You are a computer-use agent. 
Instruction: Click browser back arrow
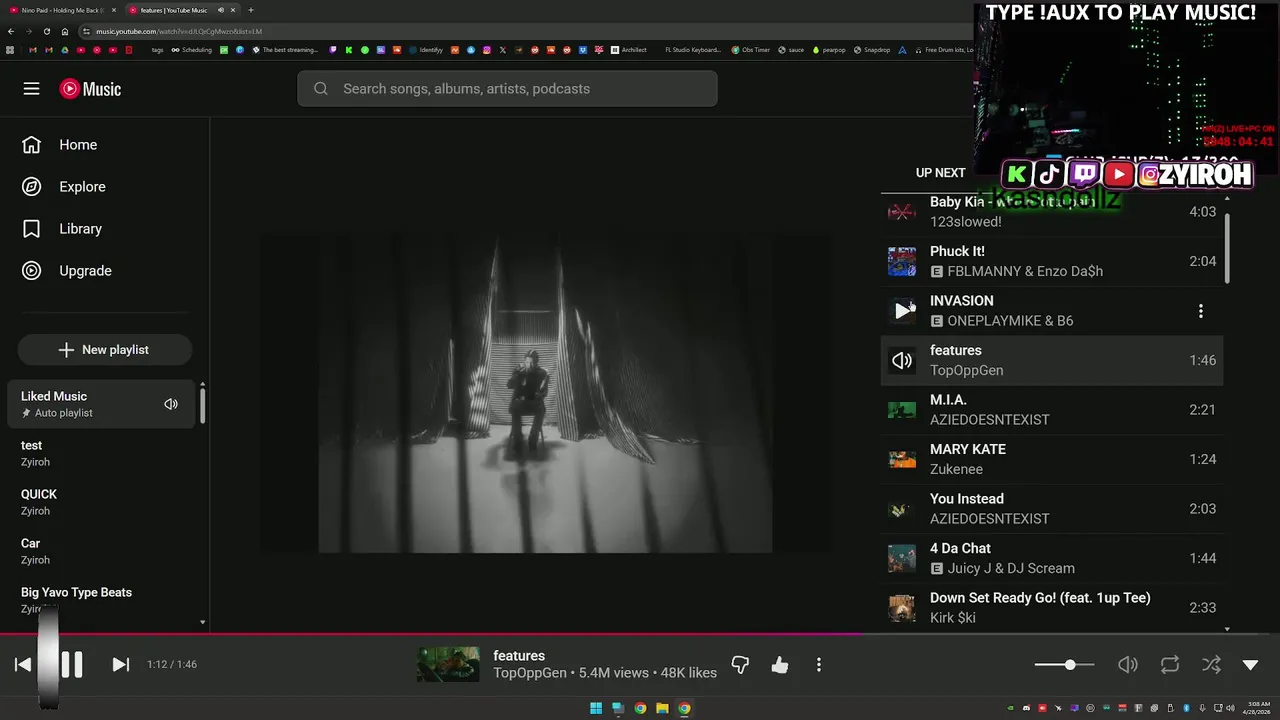(13, 31)
